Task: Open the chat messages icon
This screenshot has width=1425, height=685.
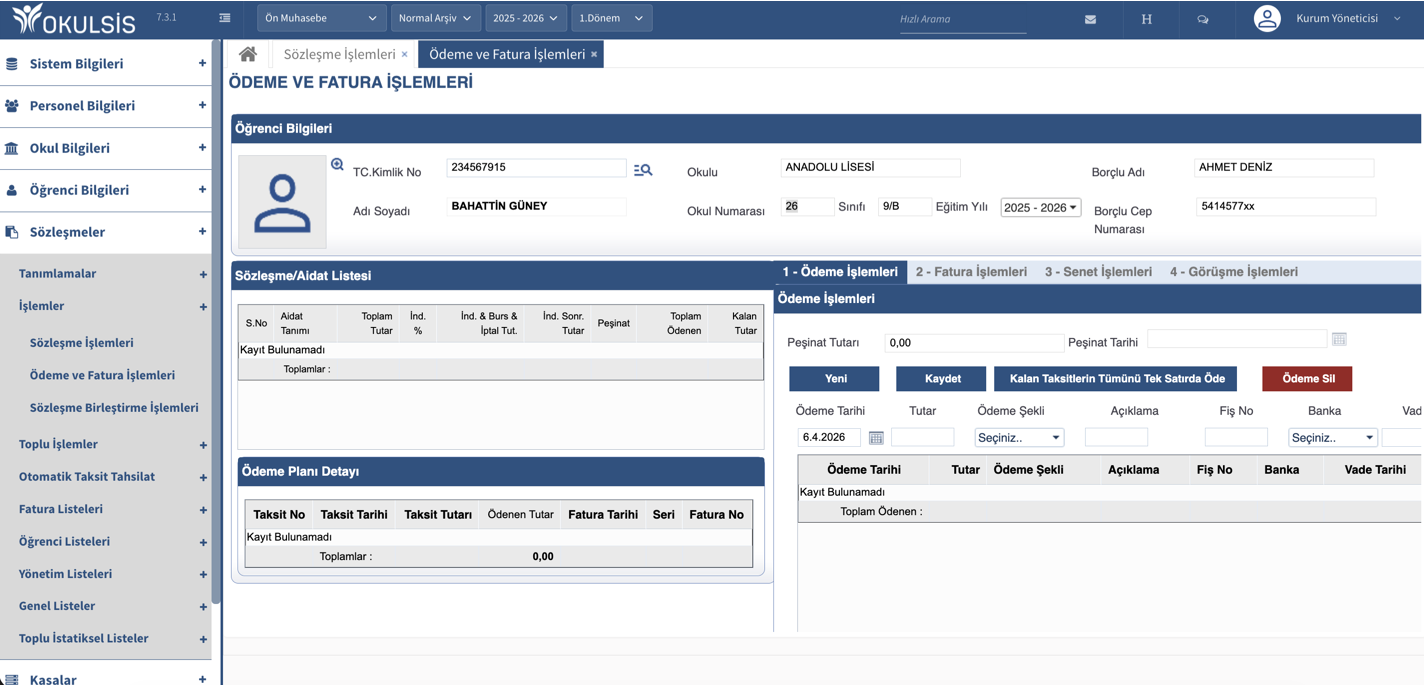Action: tap(1203, 19)
